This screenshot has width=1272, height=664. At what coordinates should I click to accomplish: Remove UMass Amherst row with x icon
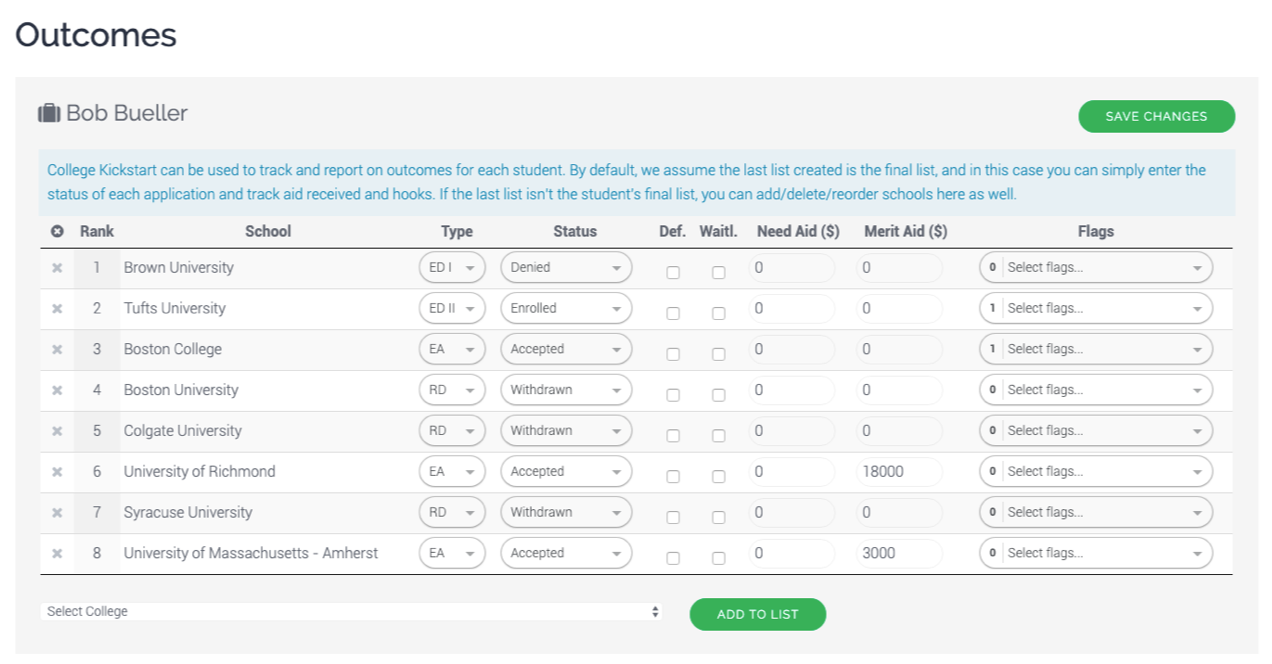click(x=57, y=553)
